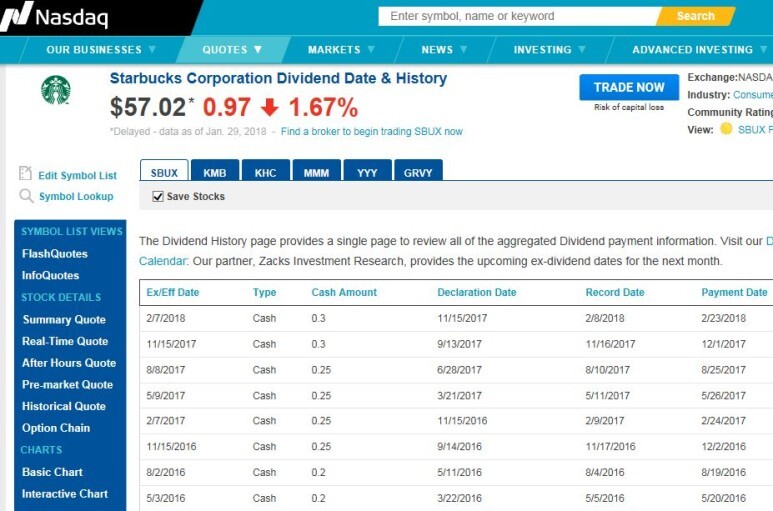Expand the Markets dropdown menu
Image resolution: width=773 pixels, height=511 pixels.
click(x=341, y=50)
